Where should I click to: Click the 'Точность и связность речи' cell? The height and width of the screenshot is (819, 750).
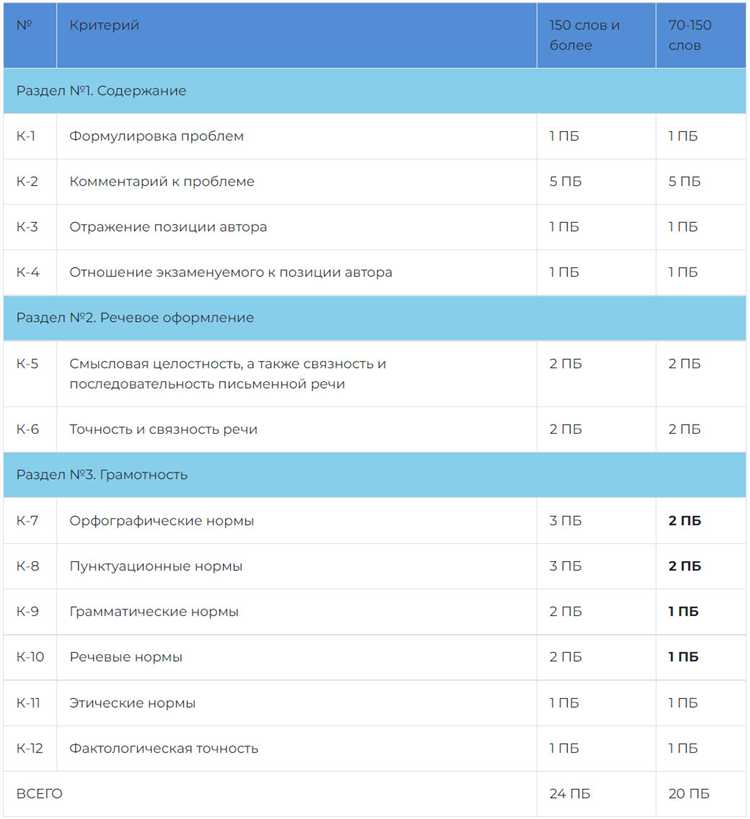point(163,430)
